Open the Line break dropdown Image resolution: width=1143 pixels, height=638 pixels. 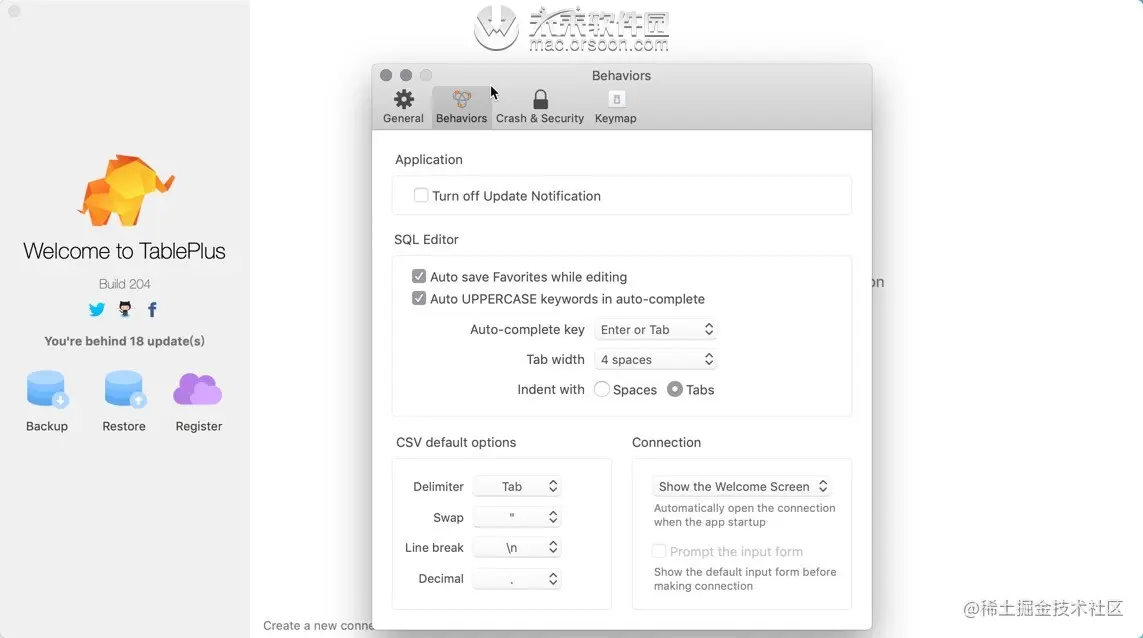[517, 548]
